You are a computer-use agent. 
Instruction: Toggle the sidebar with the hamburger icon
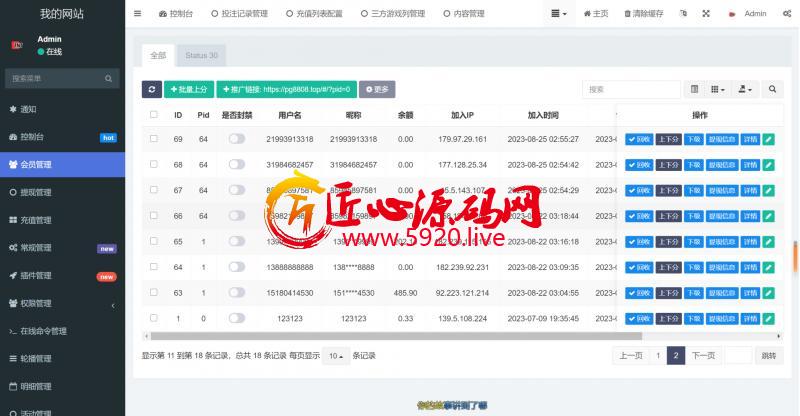click(138, 14)
